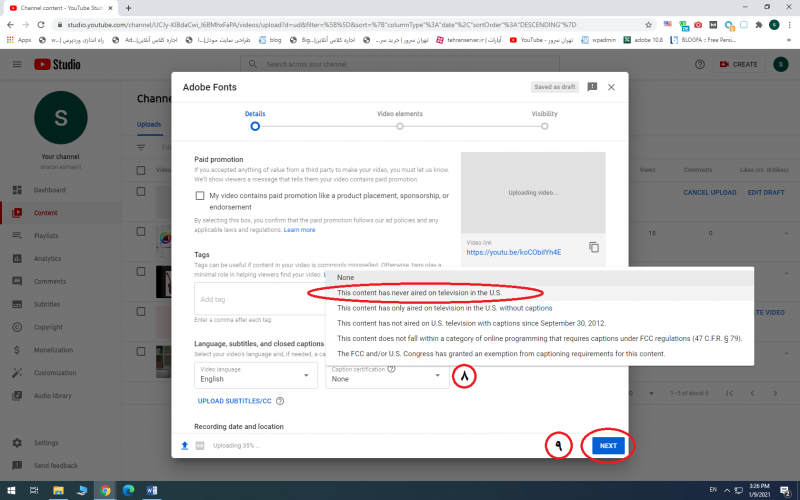Viewport: 800px width, 500px height.
Task: Choose the 'None' caption certification option
Action: (345, 278)
